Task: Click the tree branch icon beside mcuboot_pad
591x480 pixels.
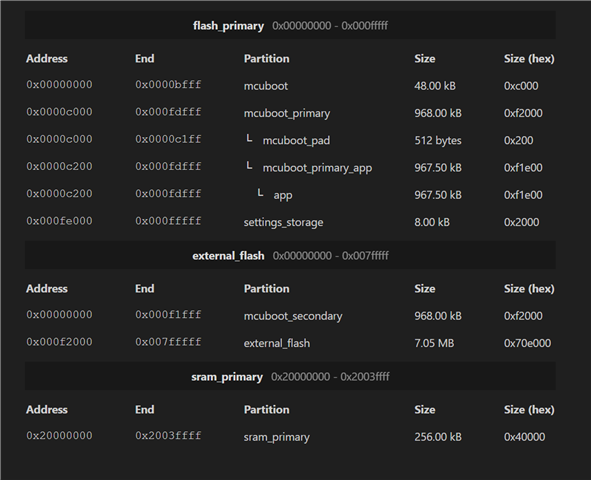Action: pyautogui.click(x=249, y=139)
